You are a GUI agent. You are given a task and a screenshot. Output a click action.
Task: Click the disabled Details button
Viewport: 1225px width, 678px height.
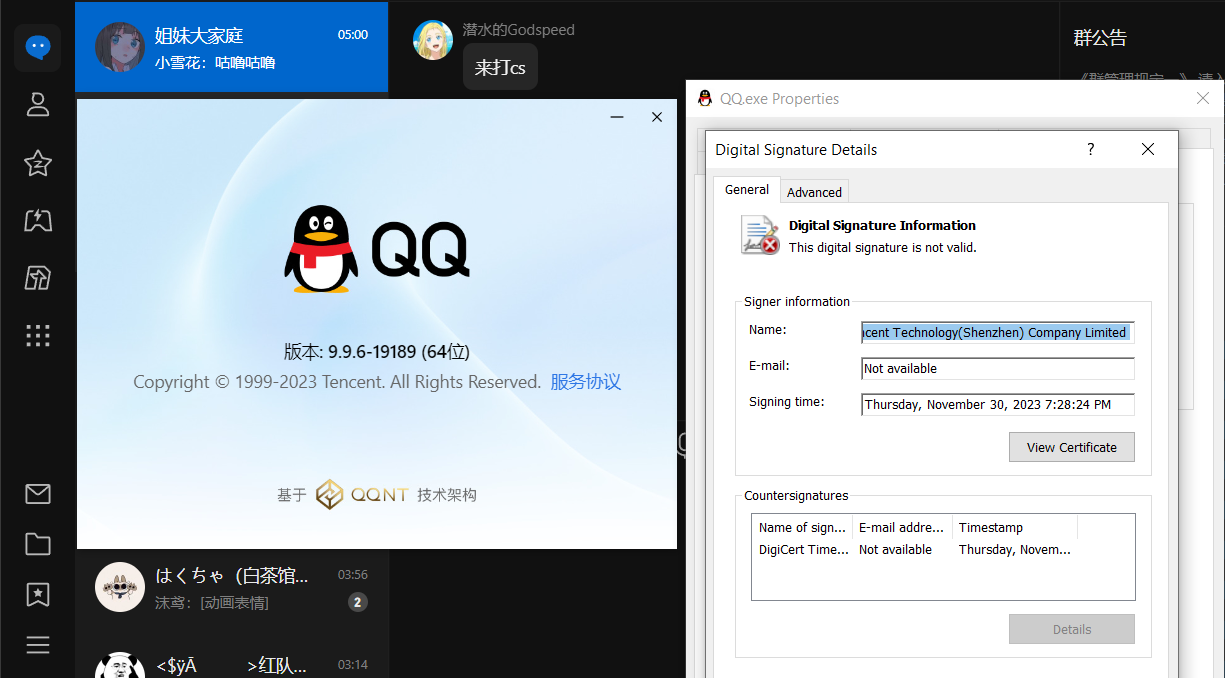(1072, 629)
